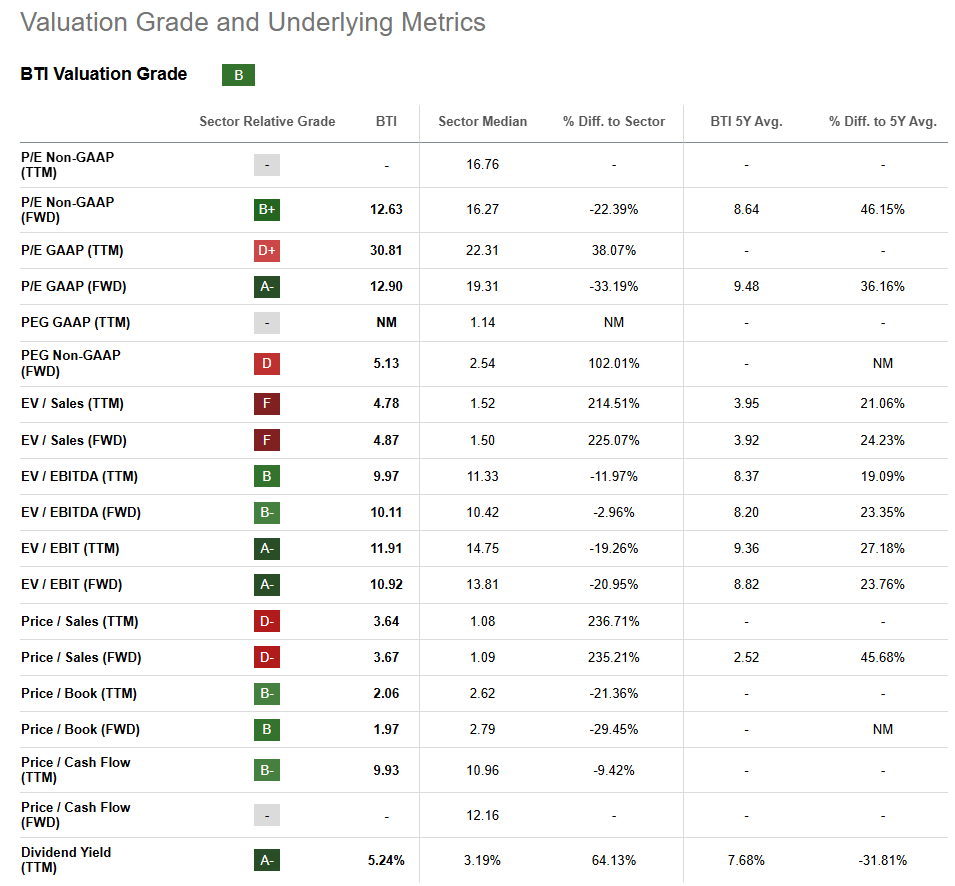Click the 5Y average value 7.68%
Viewport: 955px width, 886px height.
click(x=746, y=860)
